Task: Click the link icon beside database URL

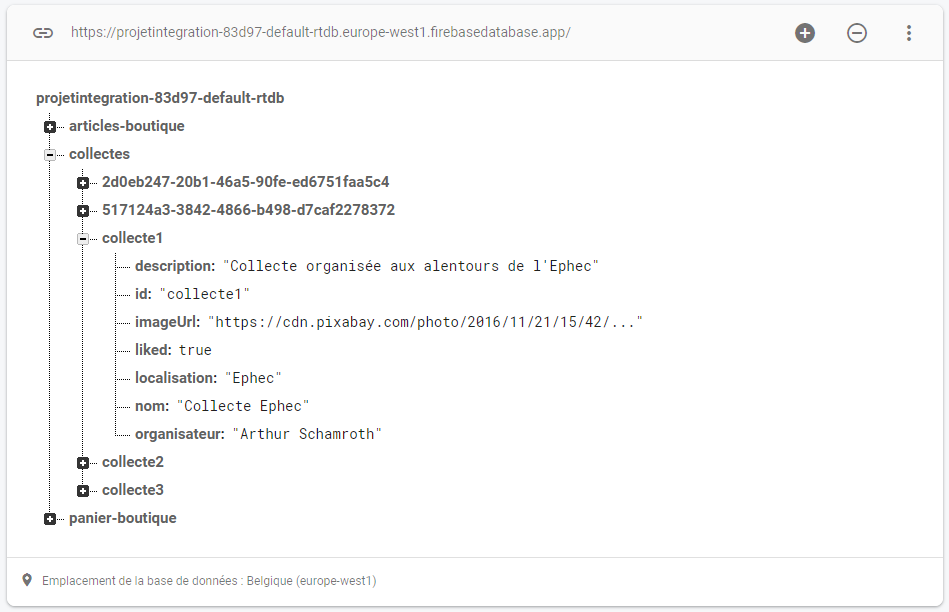Action: [43, 33]
